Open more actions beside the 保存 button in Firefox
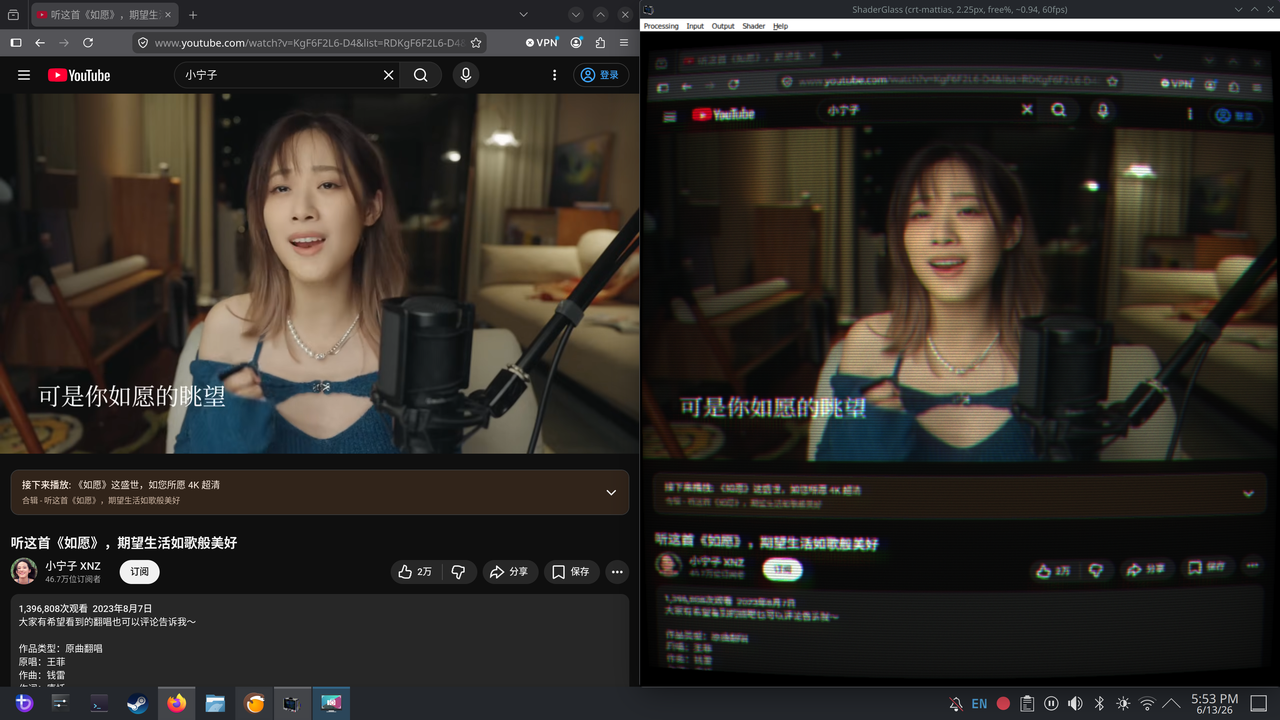Screen dimensions: 1280x720 [617, 572]
